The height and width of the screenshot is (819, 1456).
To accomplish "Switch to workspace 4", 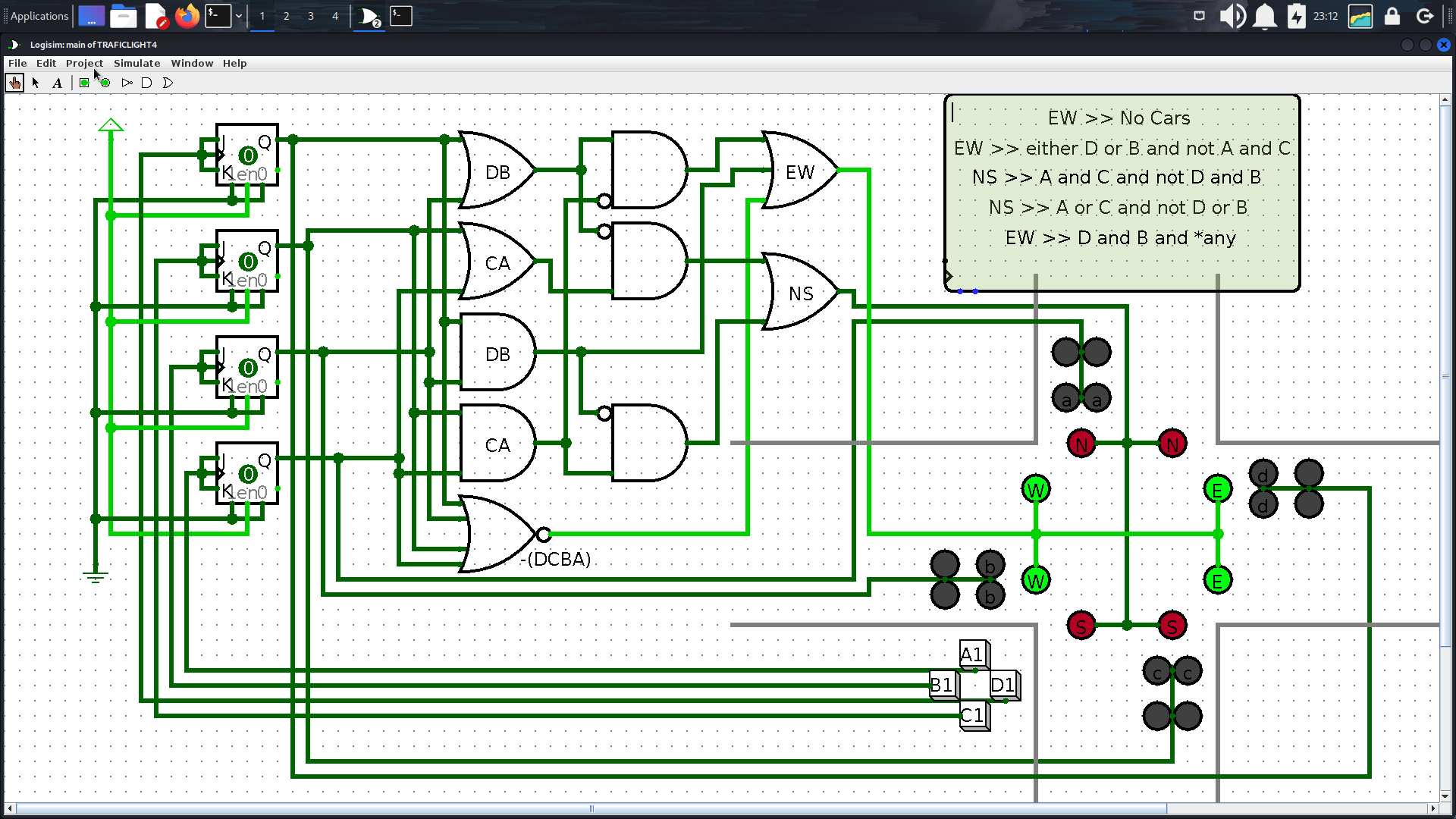I will pos(335,16).
